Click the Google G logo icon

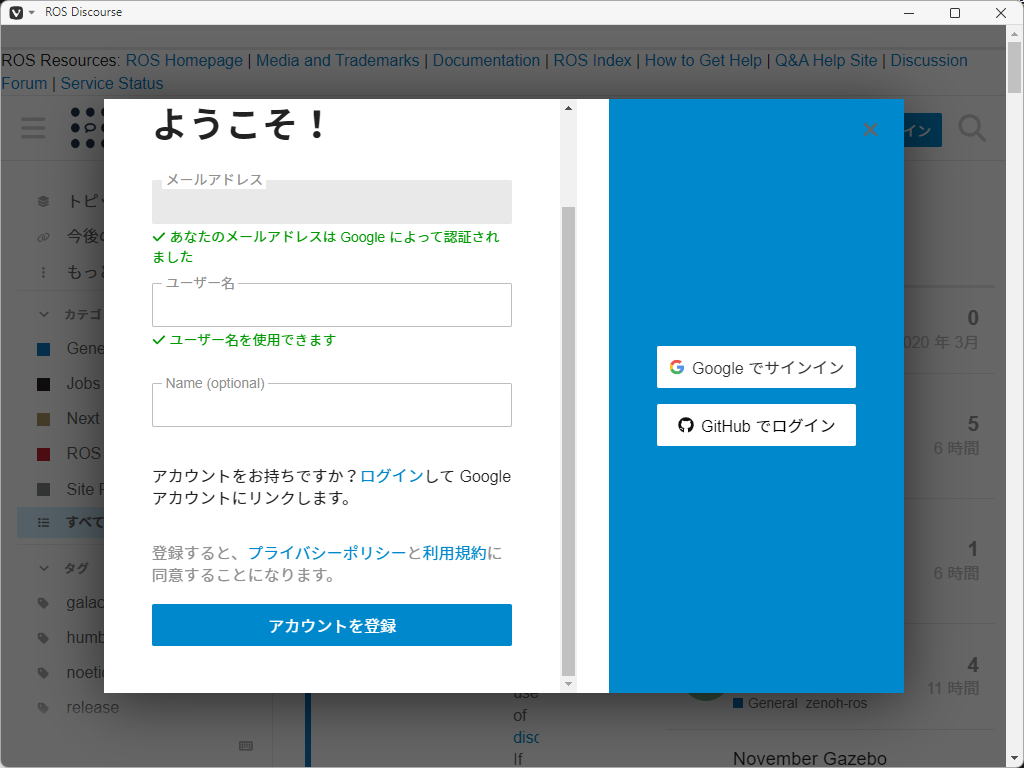tap(677, 367)
